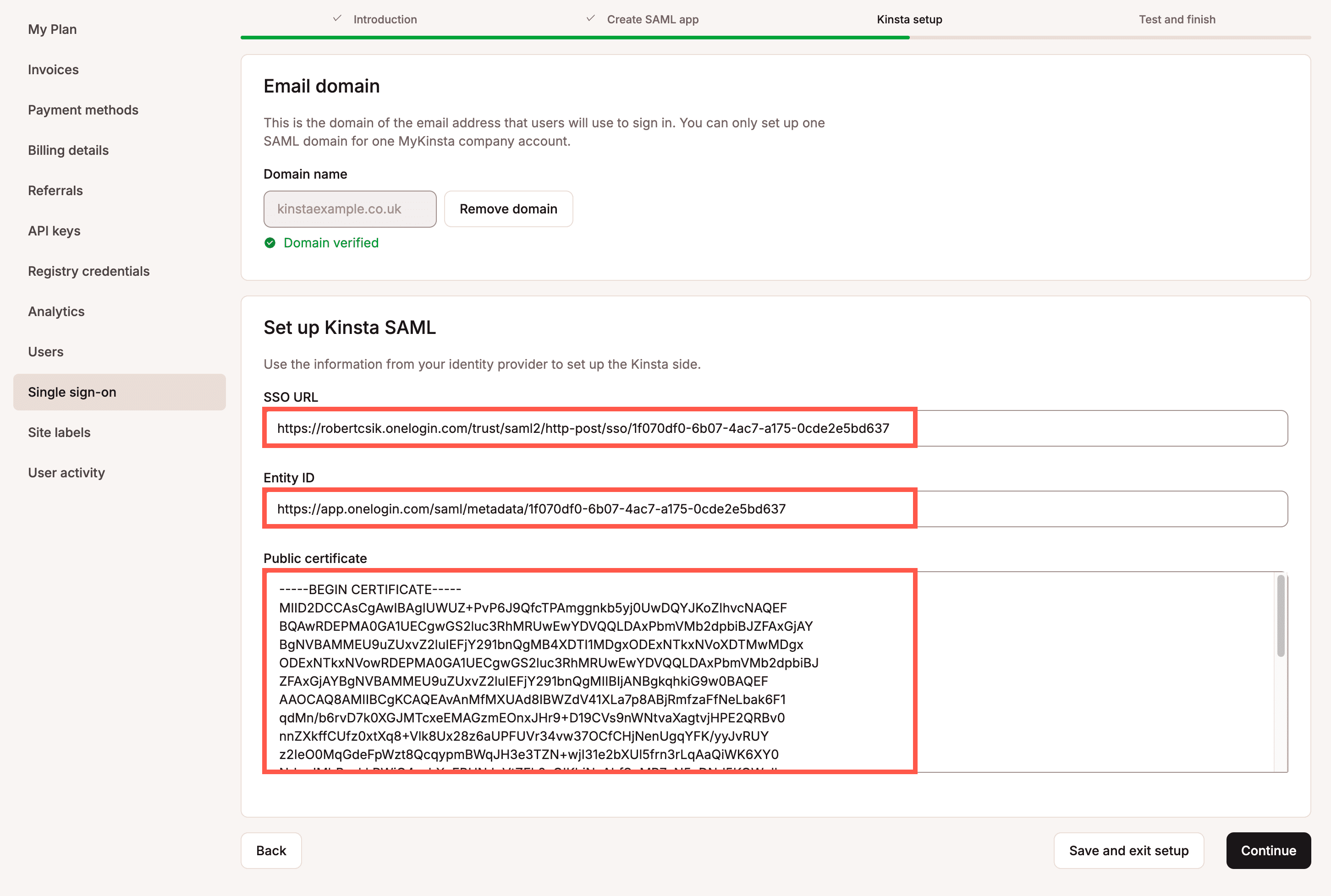
Task: Navigate to API keys settings
Action: tap(54, 230)
